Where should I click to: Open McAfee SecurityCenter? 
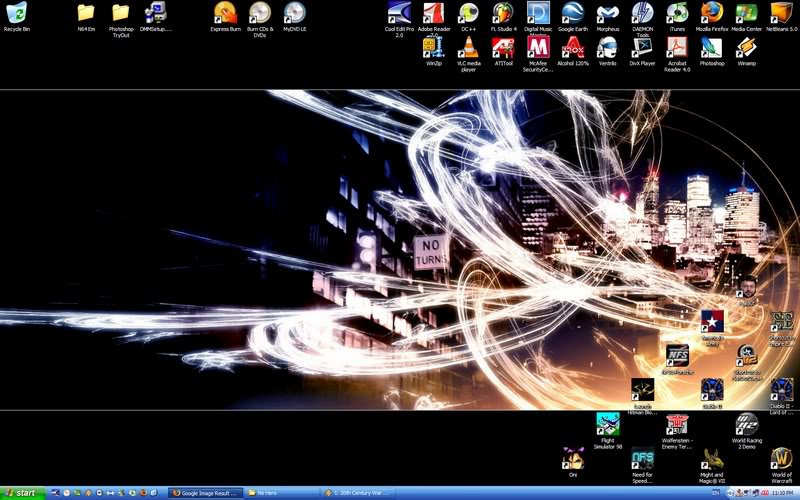point(538,54)
